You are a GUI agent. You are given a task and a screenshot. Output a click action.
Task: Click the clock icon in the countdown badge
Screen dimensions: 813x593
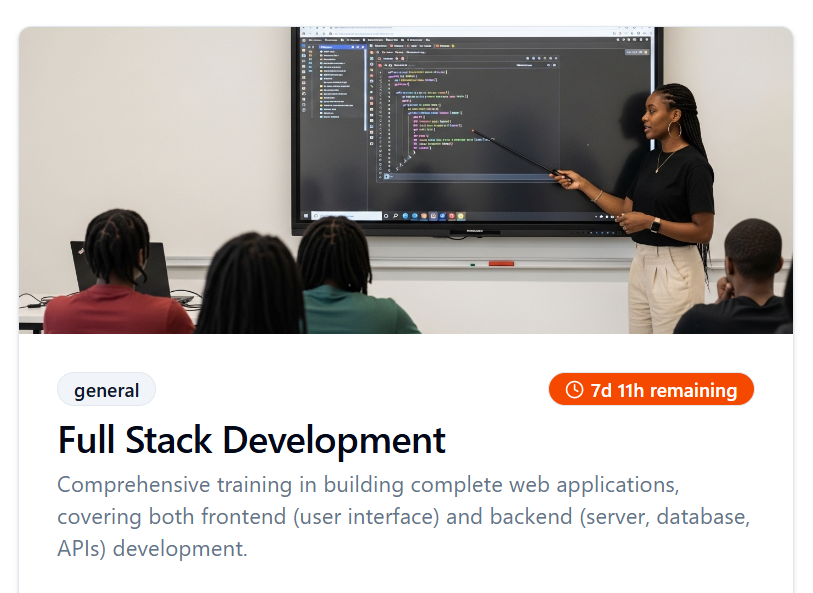point(574,390)
